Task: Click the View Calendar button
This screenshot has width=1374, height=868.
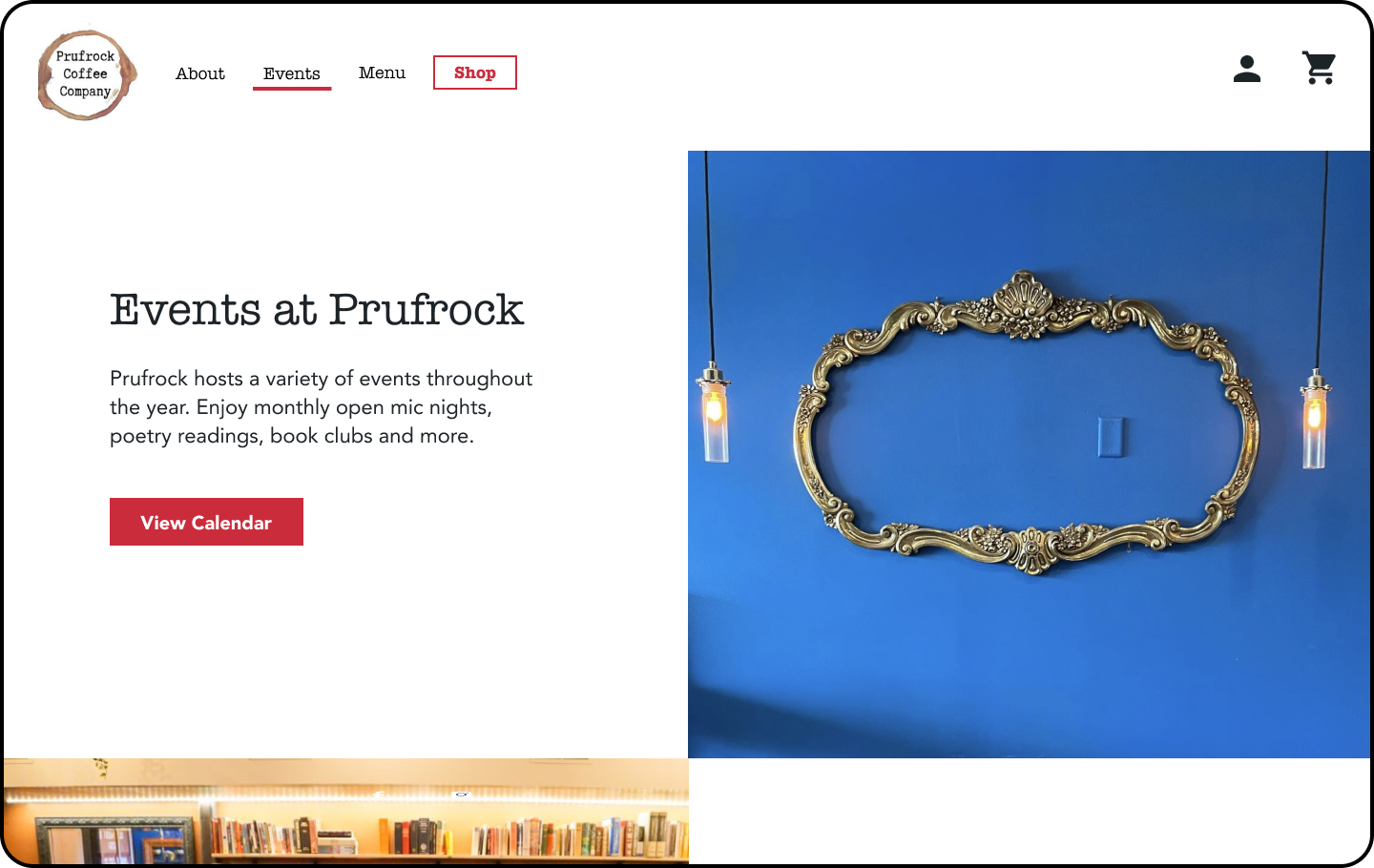Action: [206, 522]
